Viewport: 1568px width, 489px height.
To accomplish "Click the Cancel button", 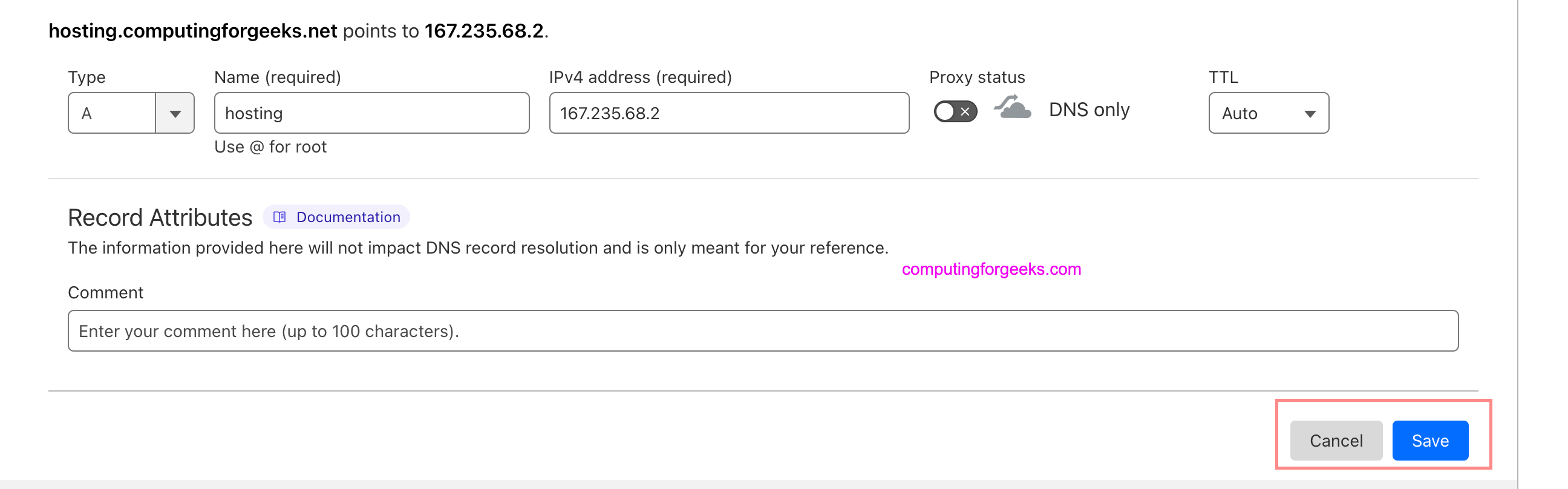I will click(x=1336, y=441).
